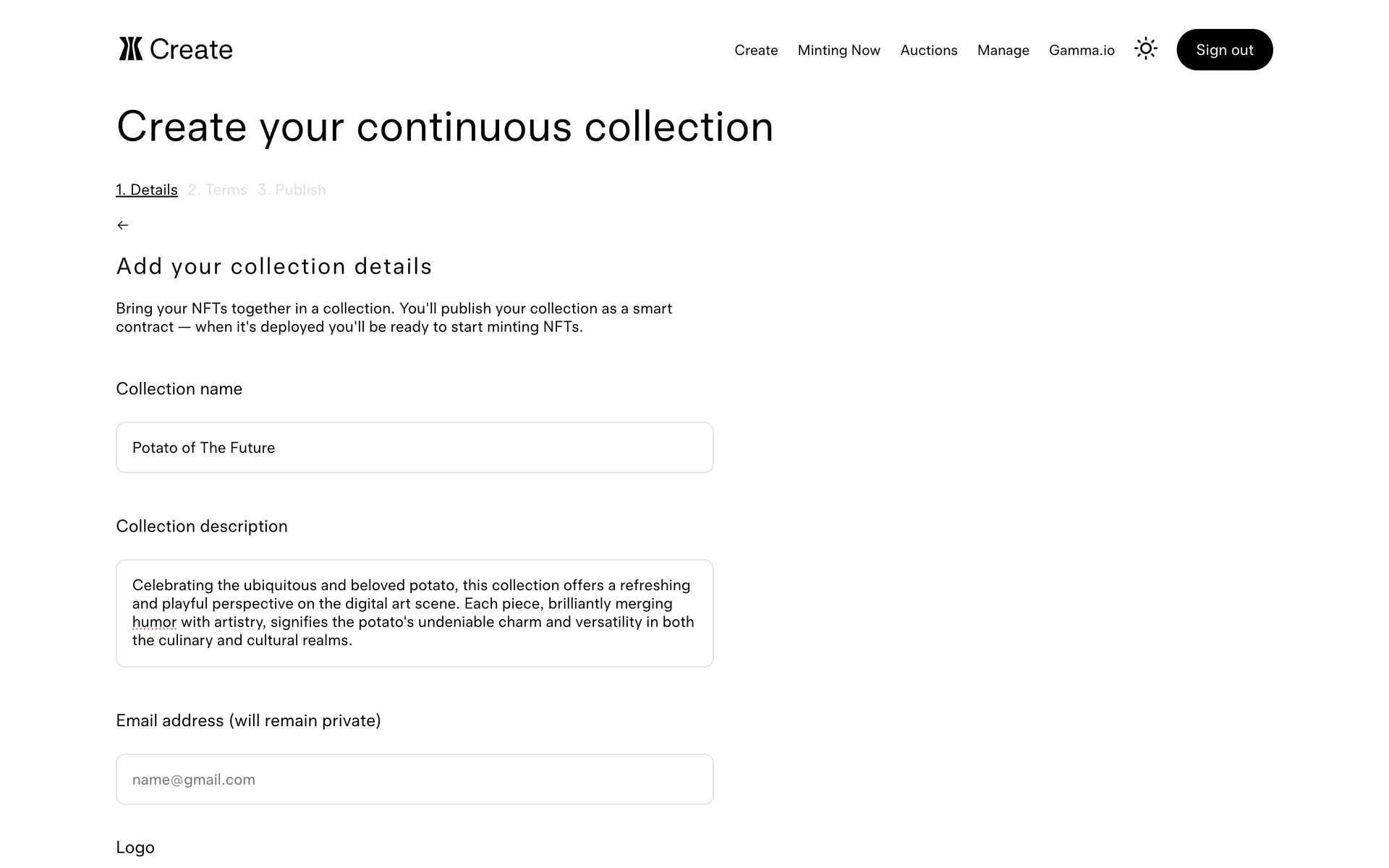The width and height of the screenshot is (1389, 868).
Task: Open the Minting Now page
Action: pyautogui.click(x=838, y=50)
